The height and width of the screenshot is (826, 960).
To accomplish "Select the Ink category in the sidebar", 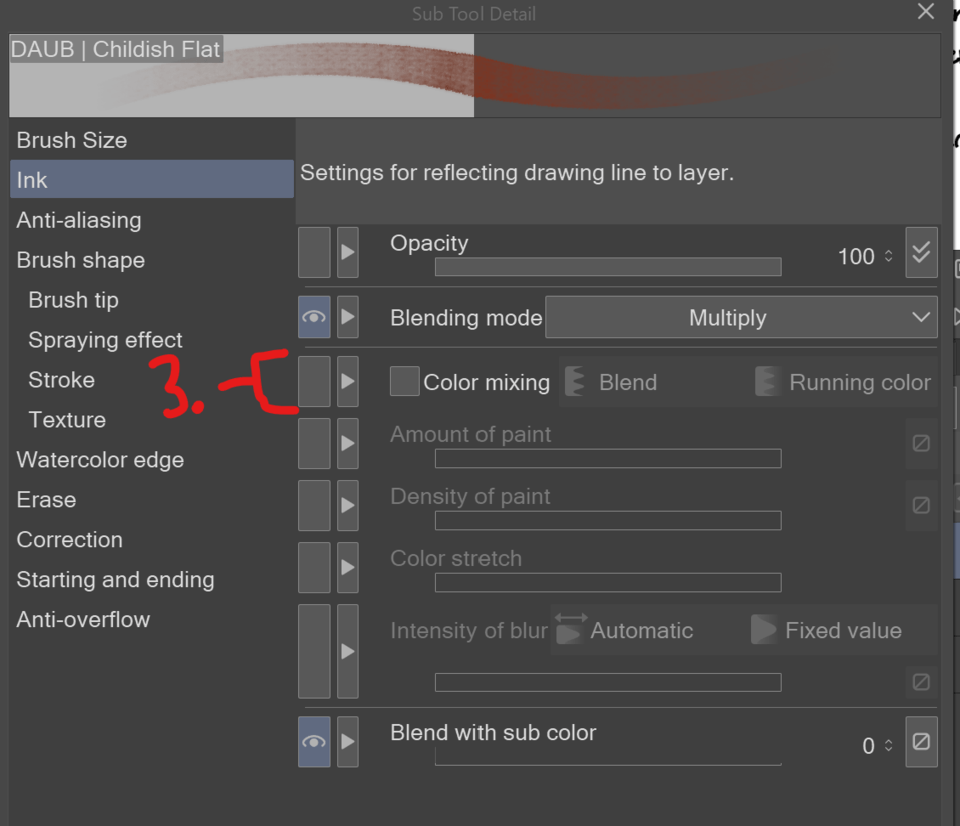I will (x=150, y=180).
